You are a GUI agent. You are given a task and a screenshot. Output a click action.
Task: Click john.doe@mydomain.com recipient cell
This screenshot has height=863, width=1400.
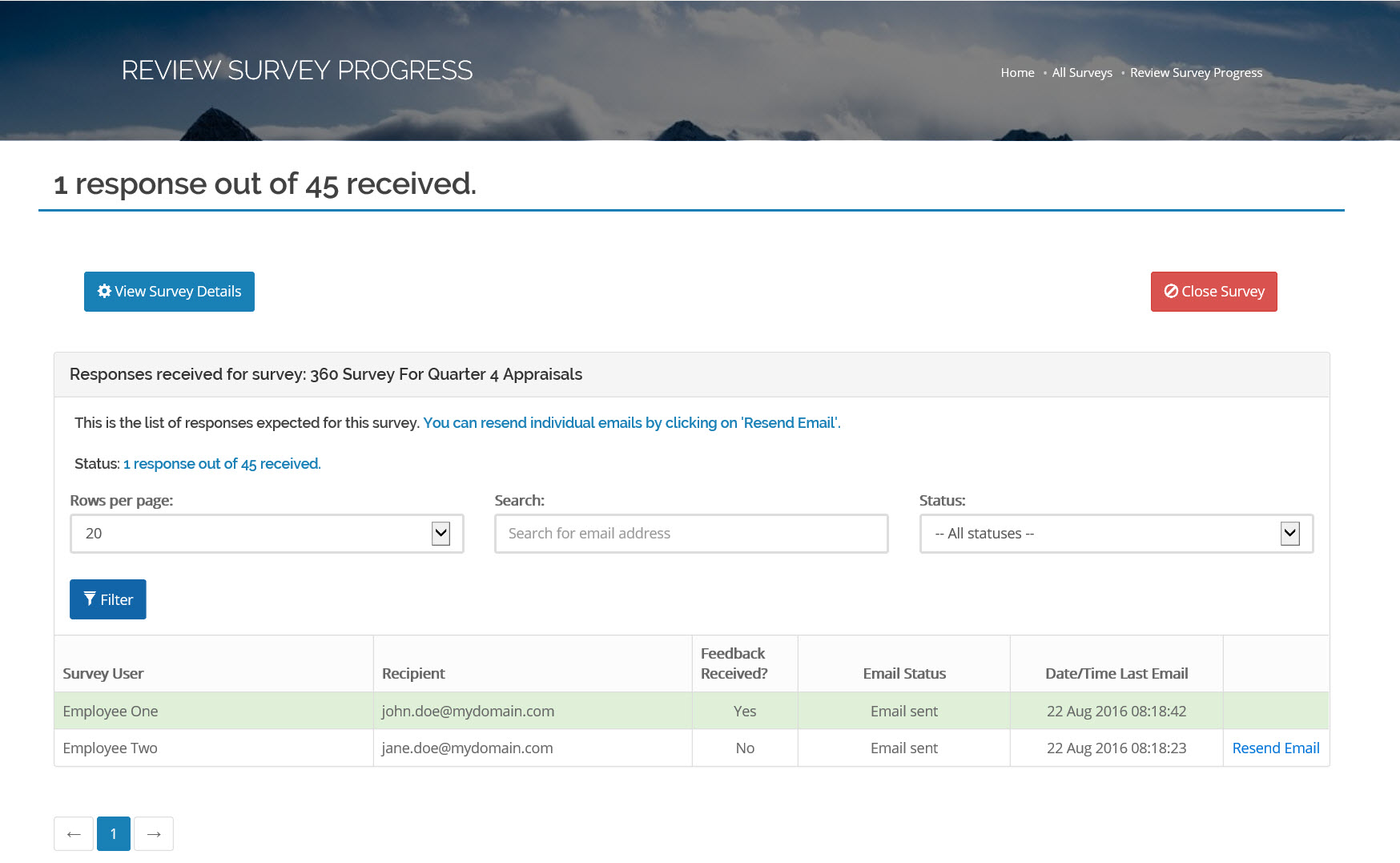tap(468, 711)
